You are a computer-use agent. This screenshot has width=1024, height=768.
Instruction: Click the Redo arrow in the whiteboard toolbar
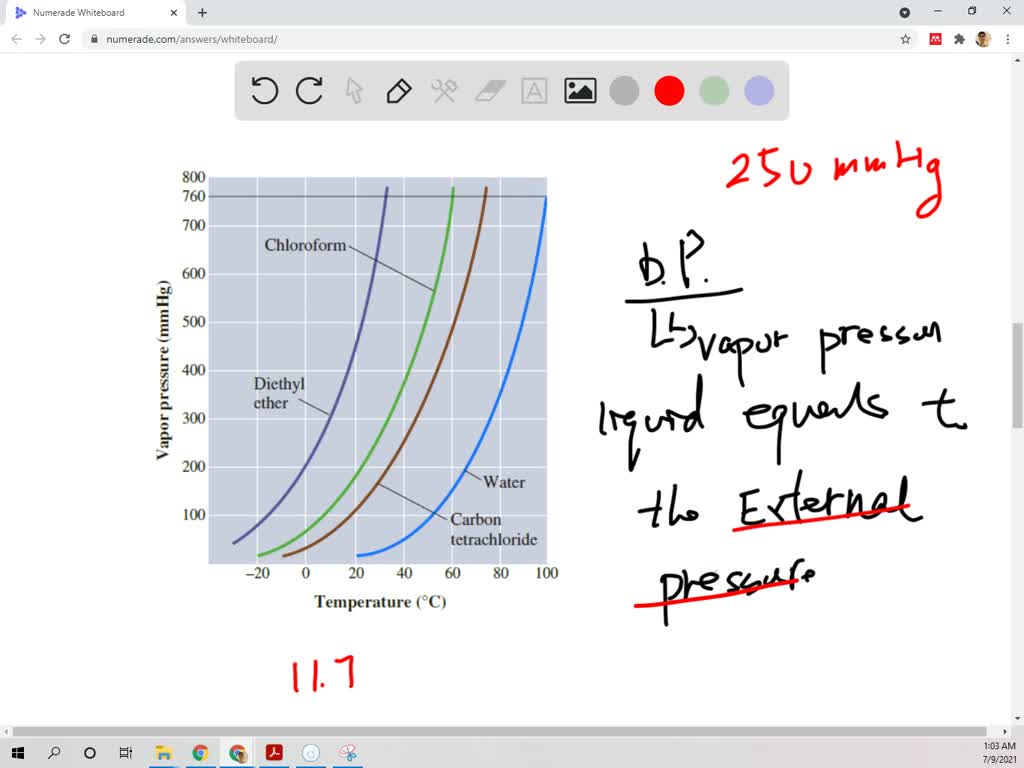(x=309, y=90)
